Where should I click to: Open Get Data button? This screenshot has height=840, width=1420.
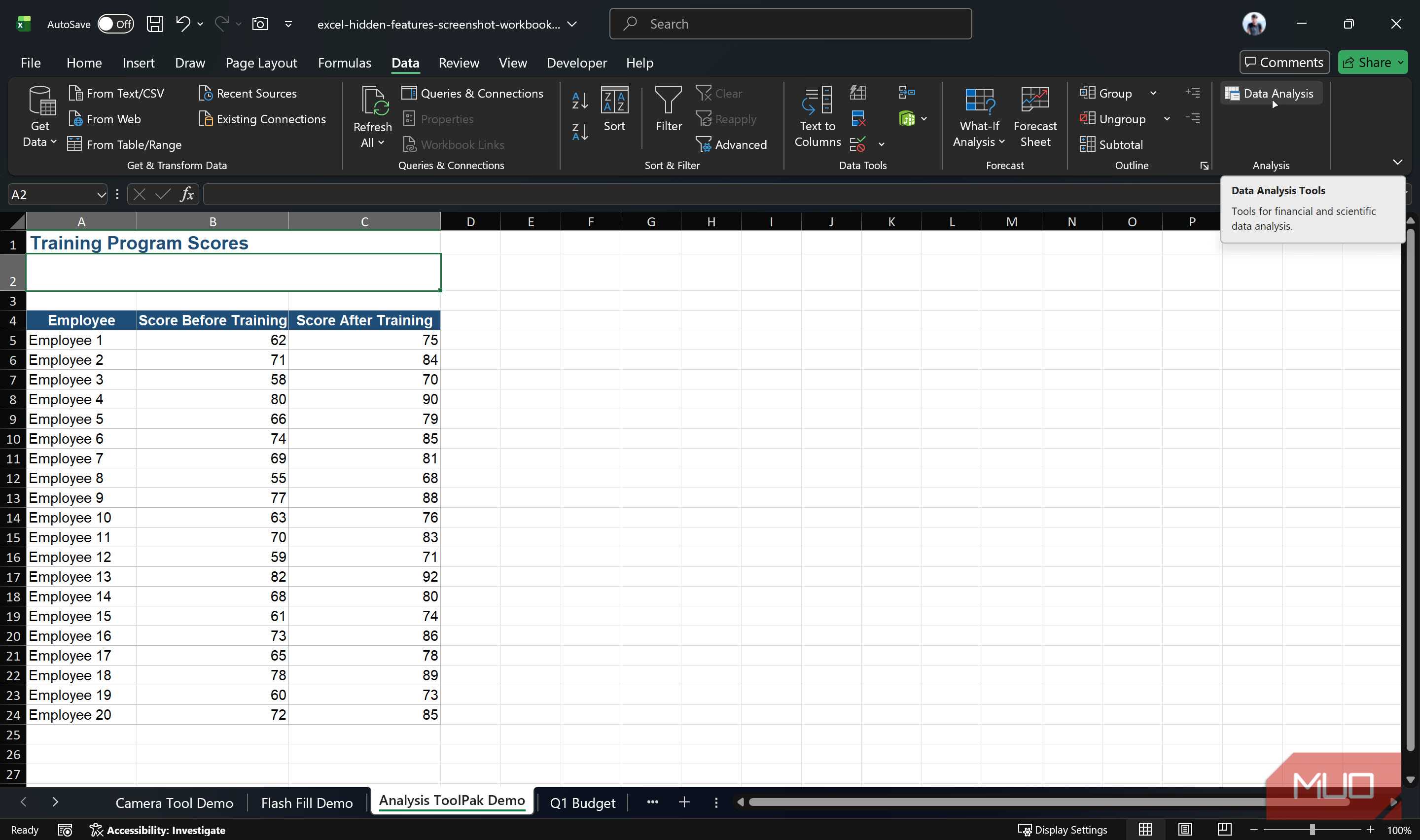pos(39,117)
